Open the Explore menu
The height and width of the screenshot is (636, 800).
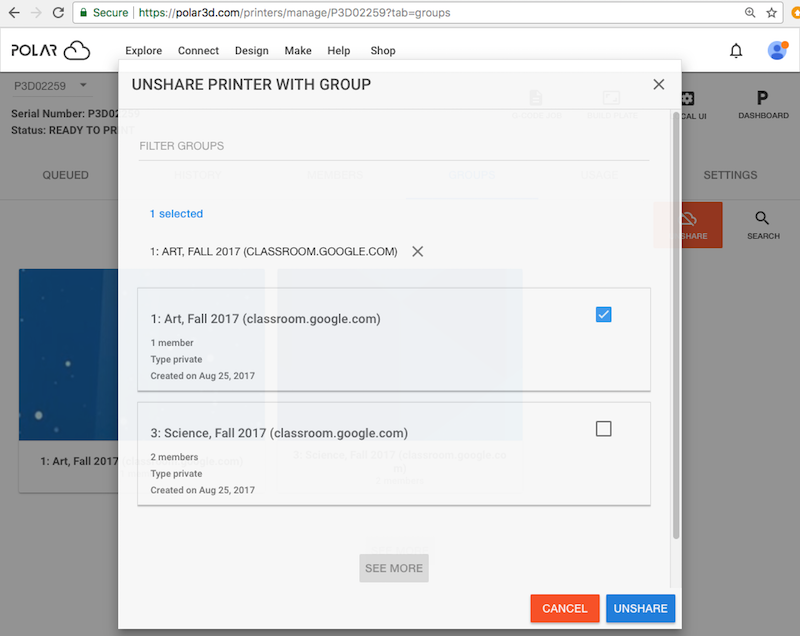tap(143, 50)
